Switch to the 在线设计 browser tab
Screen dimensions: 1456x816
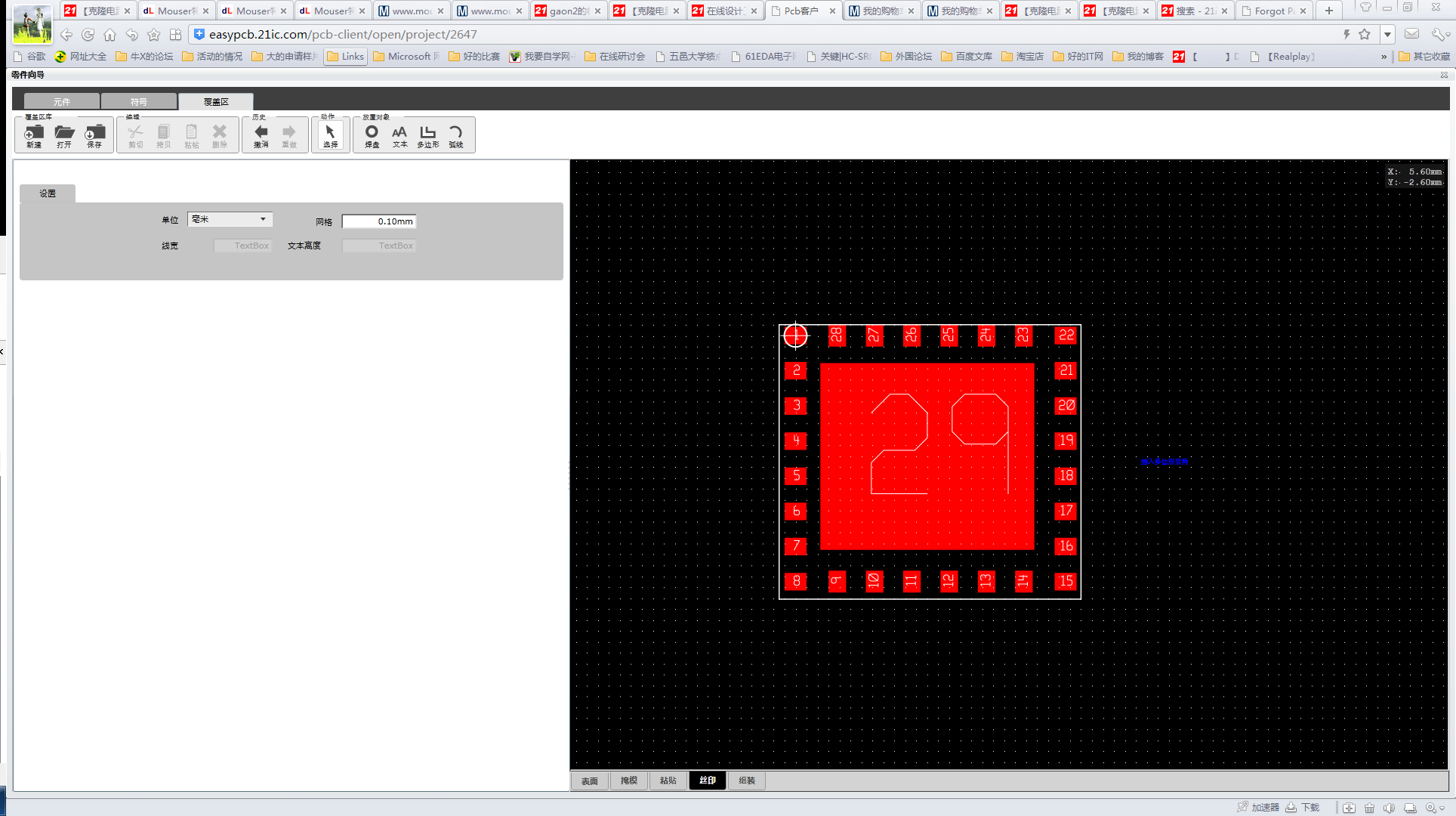click(725, 11)
